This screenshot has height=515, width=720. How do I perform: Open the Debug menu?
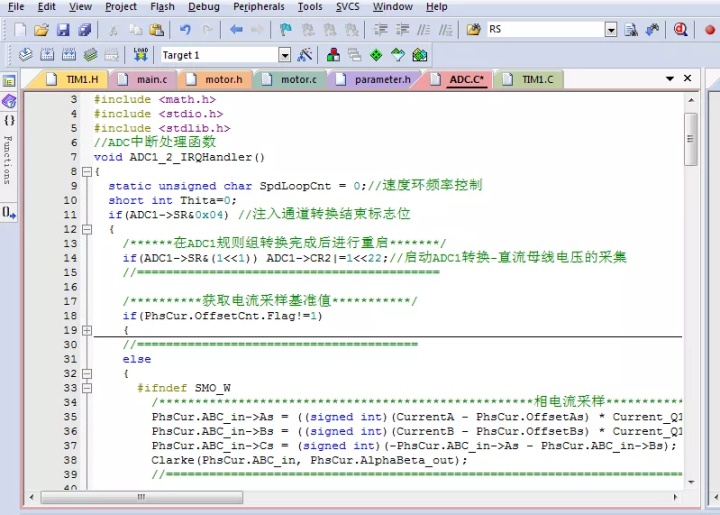pos(204,7)
